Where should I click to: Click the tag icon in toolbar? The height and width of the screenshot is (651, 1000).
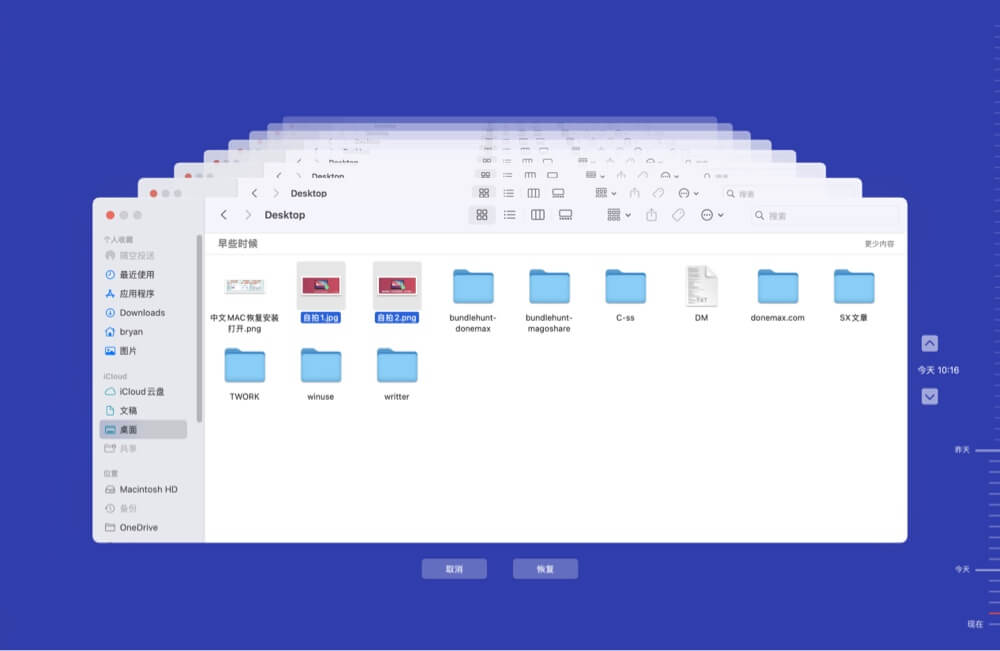tap(678, 215)
